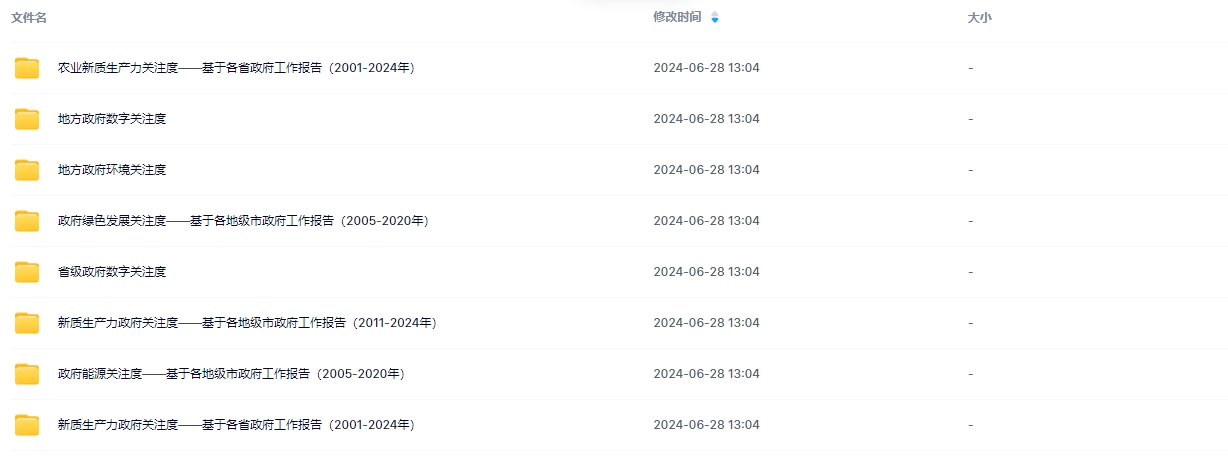Click folder icon for 政府能源关注度

27,374
